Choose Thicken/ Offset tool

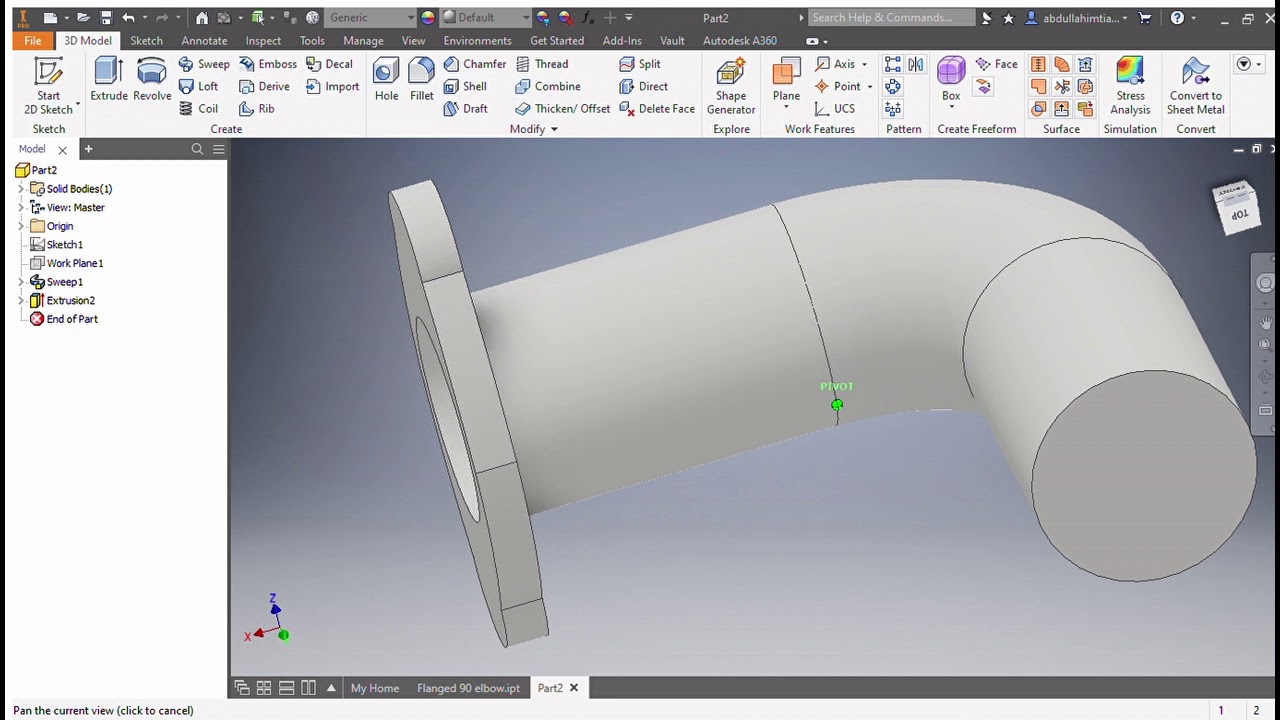(x=562, y=108)
